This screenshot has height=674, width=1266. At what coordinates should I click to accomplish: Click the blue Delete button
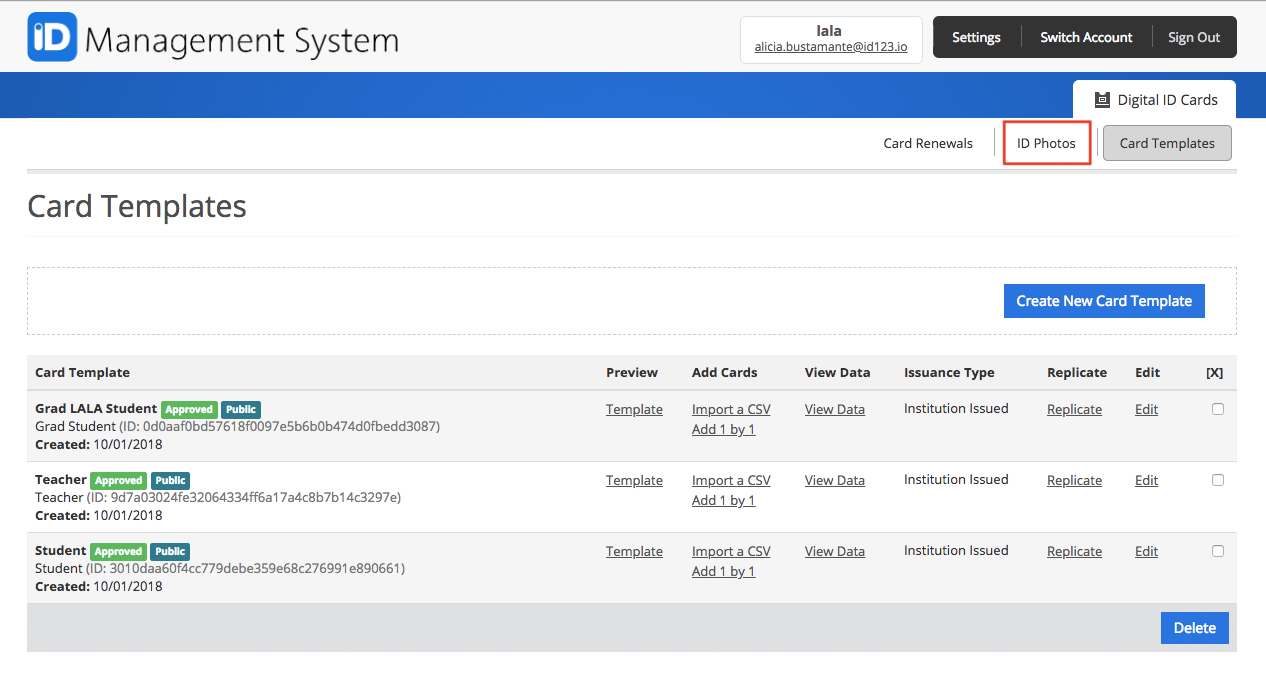pos(1194,628)
